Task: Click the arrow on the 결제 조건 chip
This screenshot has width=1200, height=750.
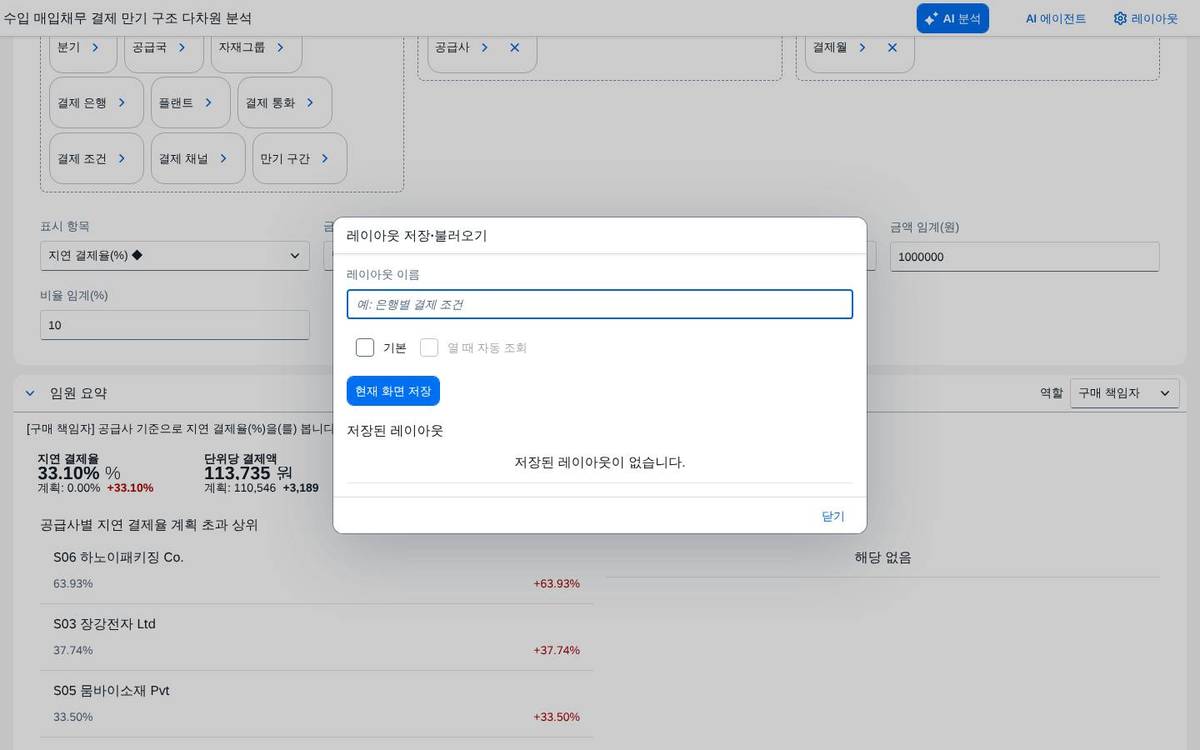Action: [x=122, y=158]
